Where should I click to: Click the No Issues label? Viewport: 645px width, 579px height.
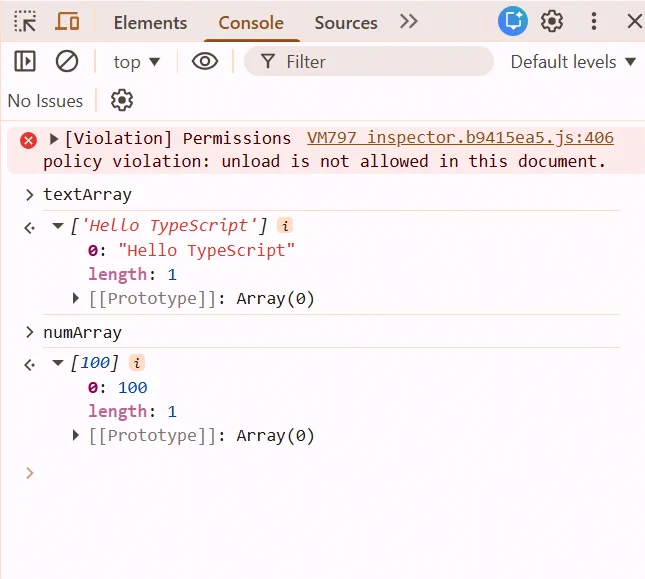45,101
